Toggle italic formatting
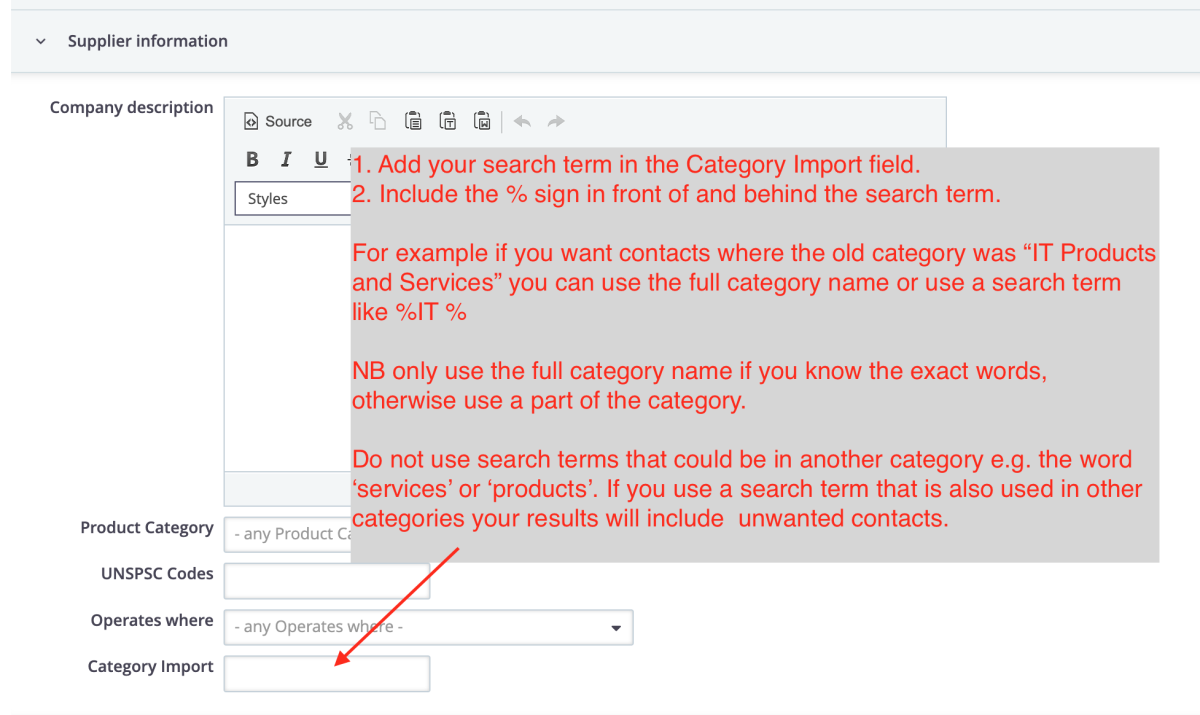Image resolution: width=1200 pixels, height=715 pixels. [x=286, y=160]
